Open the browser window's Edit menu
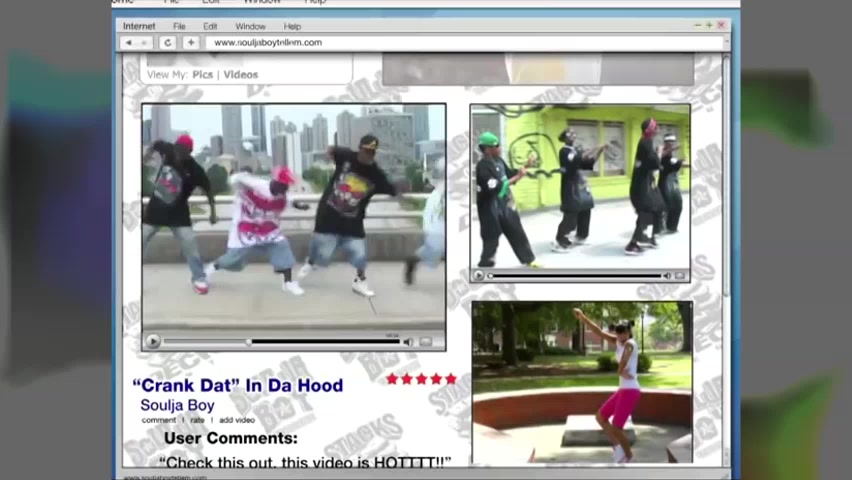The image size is (852, 480). click(210, 26)
